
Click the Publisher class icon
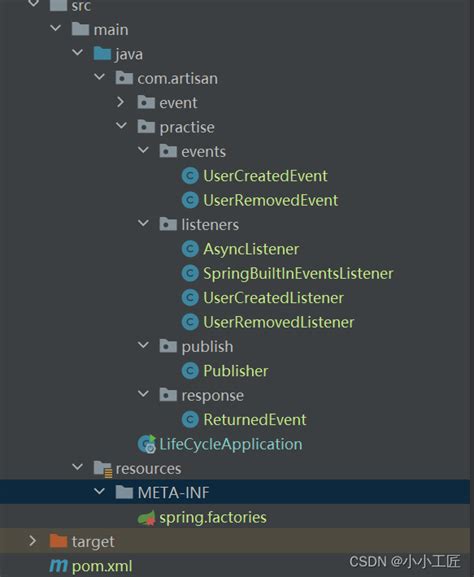(x=190, y=371)
